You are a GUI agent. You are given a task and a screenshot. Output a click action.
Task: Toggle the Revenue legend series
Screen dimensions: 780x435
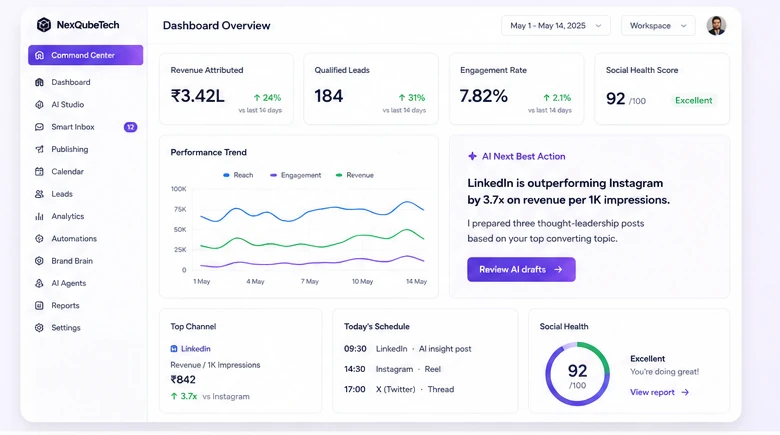click(x=355, y=175)
